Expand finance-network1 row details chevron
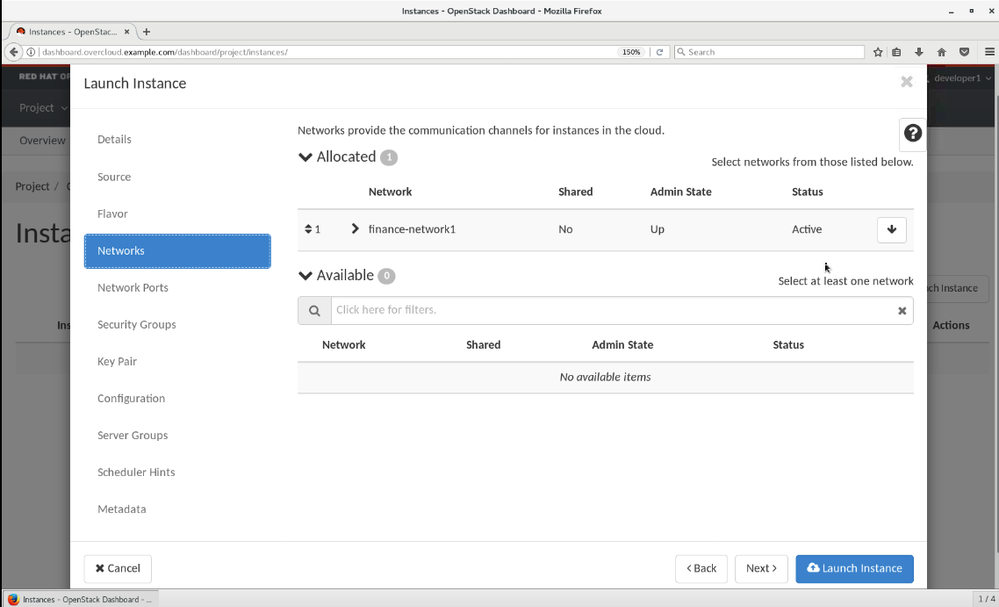The height and width of the screenshot is (607, 999). coord(355,229)
